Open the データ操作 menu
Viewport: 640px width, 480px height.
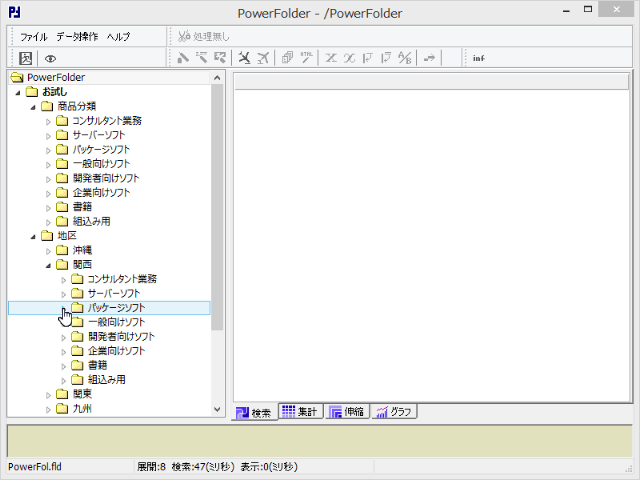[77, 37]
